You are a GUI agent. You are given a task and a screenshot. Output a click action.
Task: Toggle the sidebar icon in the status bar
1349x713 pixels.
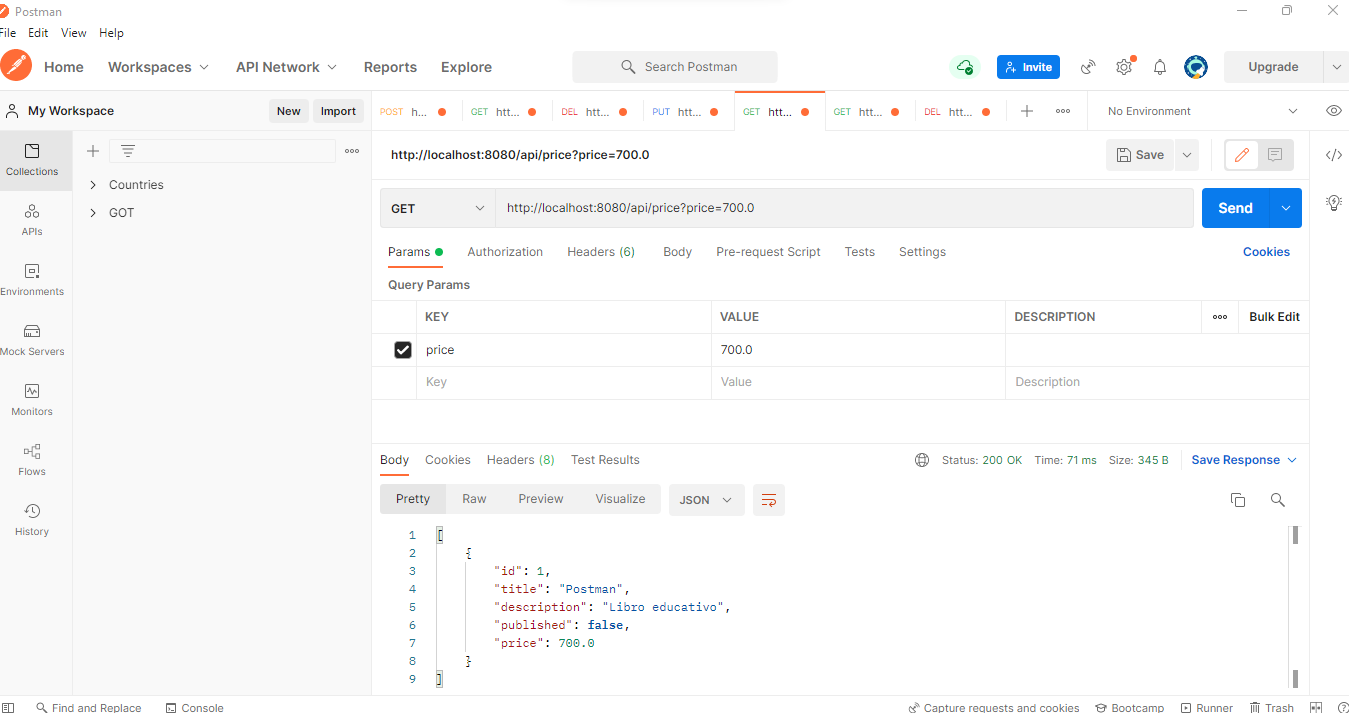coord(8,707)
